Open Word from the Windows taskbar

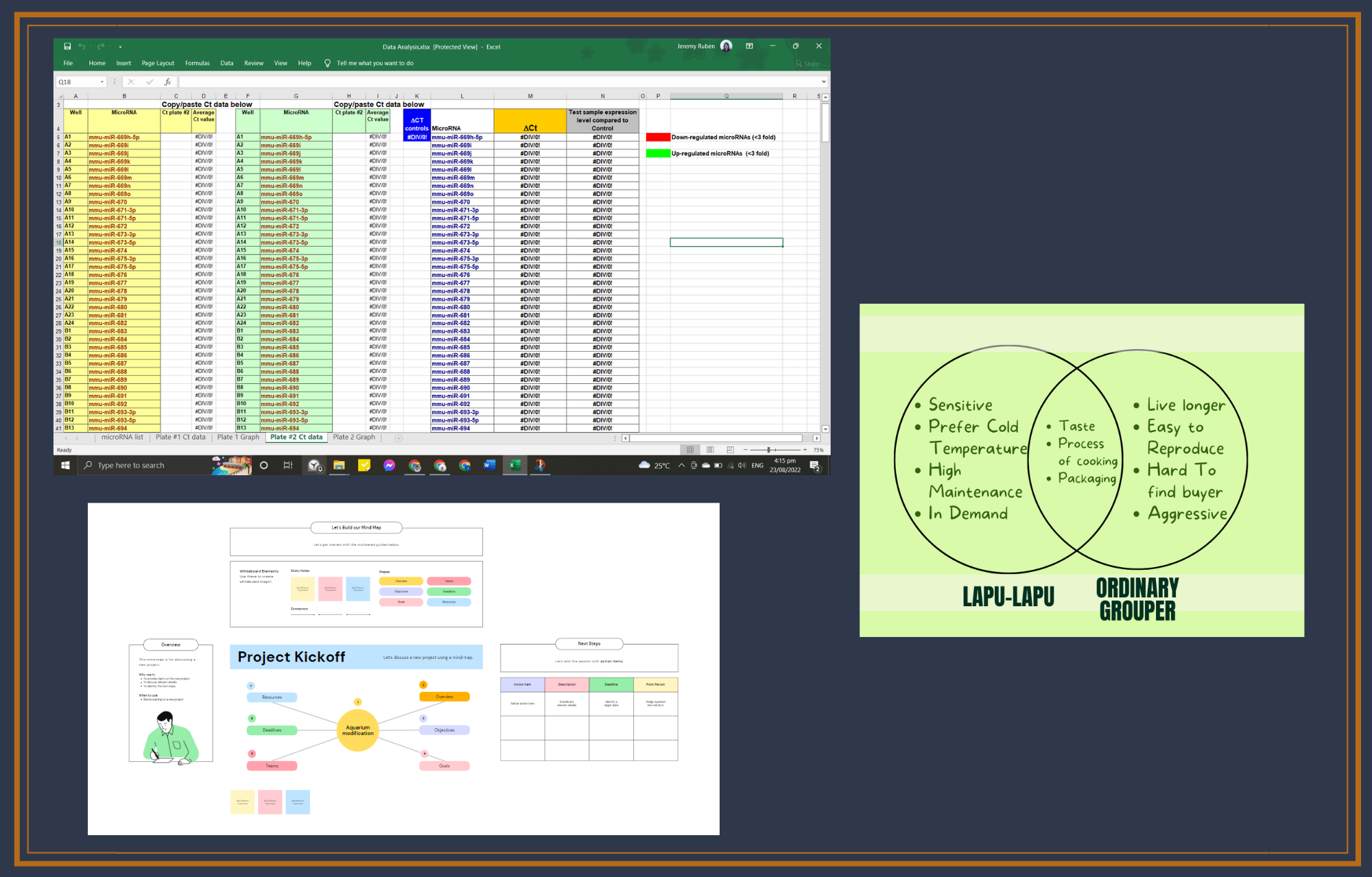pyautogui.click(x=489, y=466)
